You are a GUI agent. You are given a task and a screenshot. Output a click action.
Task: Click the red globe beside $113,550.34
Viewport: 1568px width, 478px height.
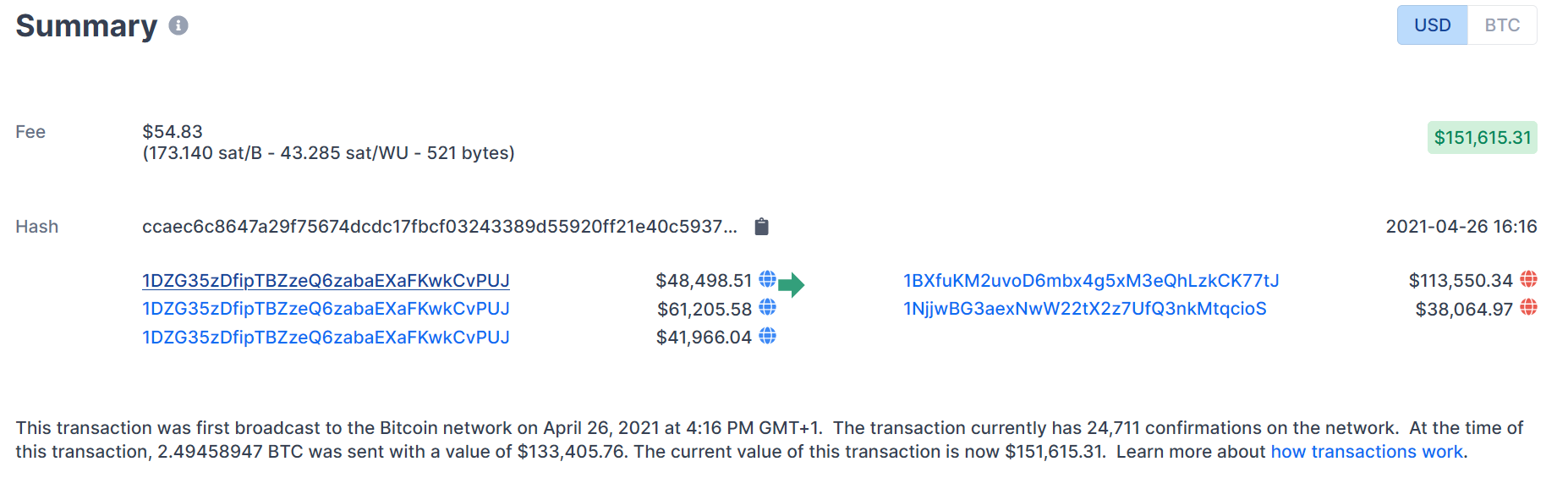tap(1528, 279)
